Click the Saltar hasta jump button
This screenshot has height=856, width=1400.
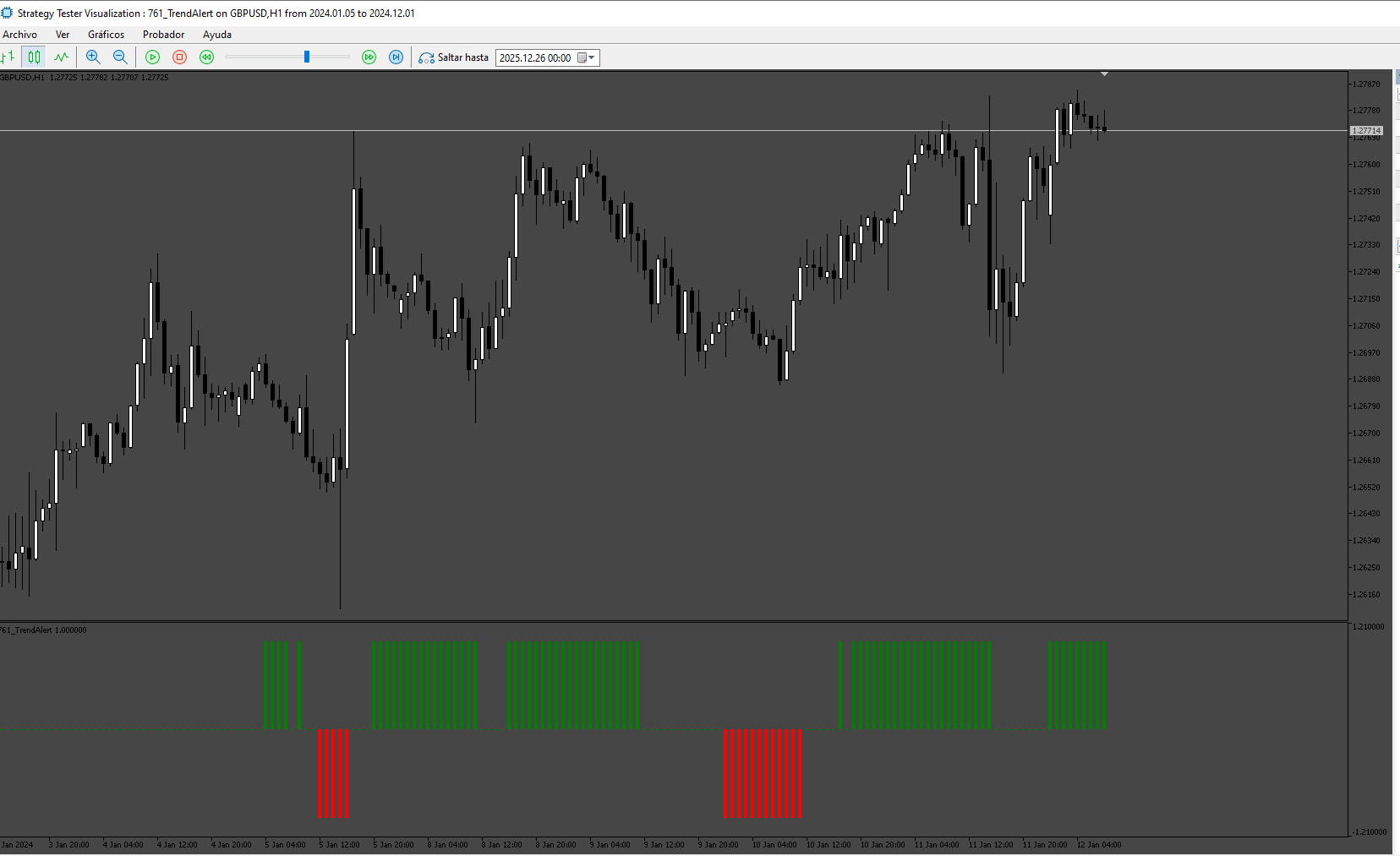(x=454, y=57)
